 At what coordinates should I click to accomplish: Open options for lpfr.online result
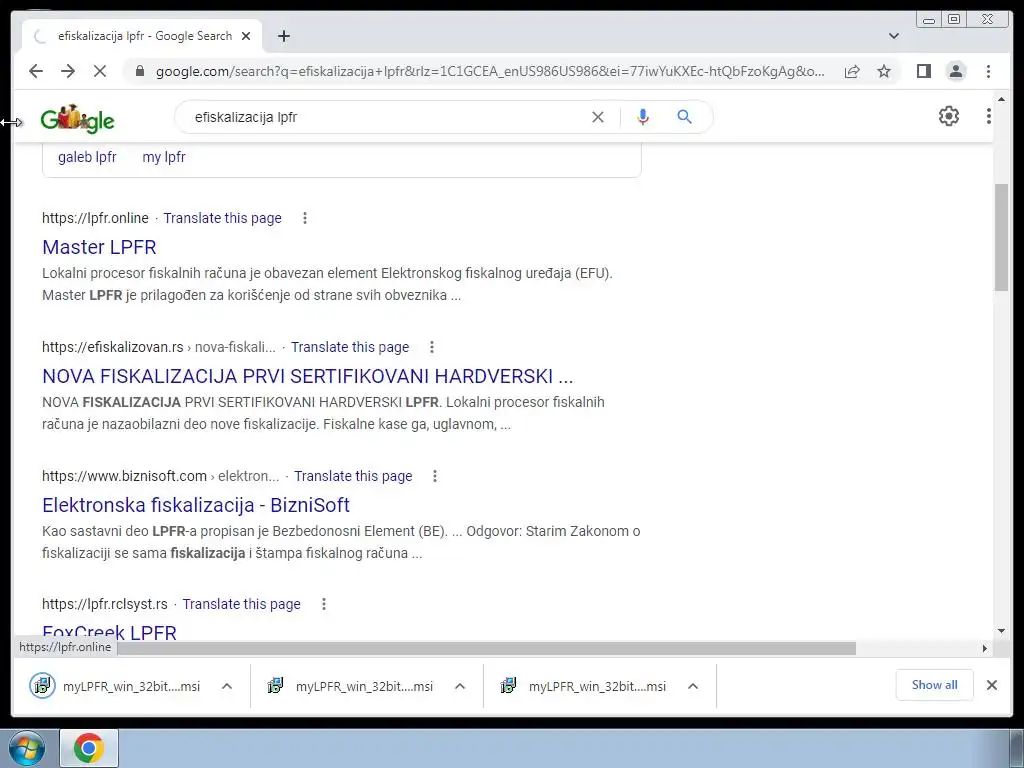coord(304,218)
